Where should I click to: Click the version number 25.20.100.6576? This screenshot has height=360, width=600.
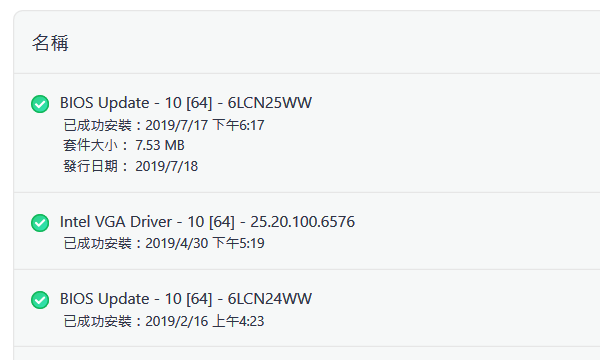(x=303, y=222)
